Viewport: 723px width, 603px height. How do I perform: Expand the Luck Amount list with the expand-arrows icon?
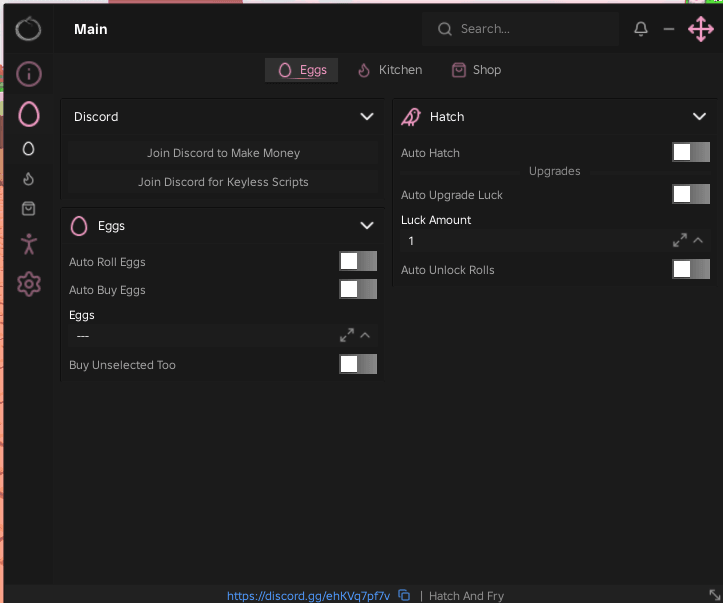click(x=680, y=240)
